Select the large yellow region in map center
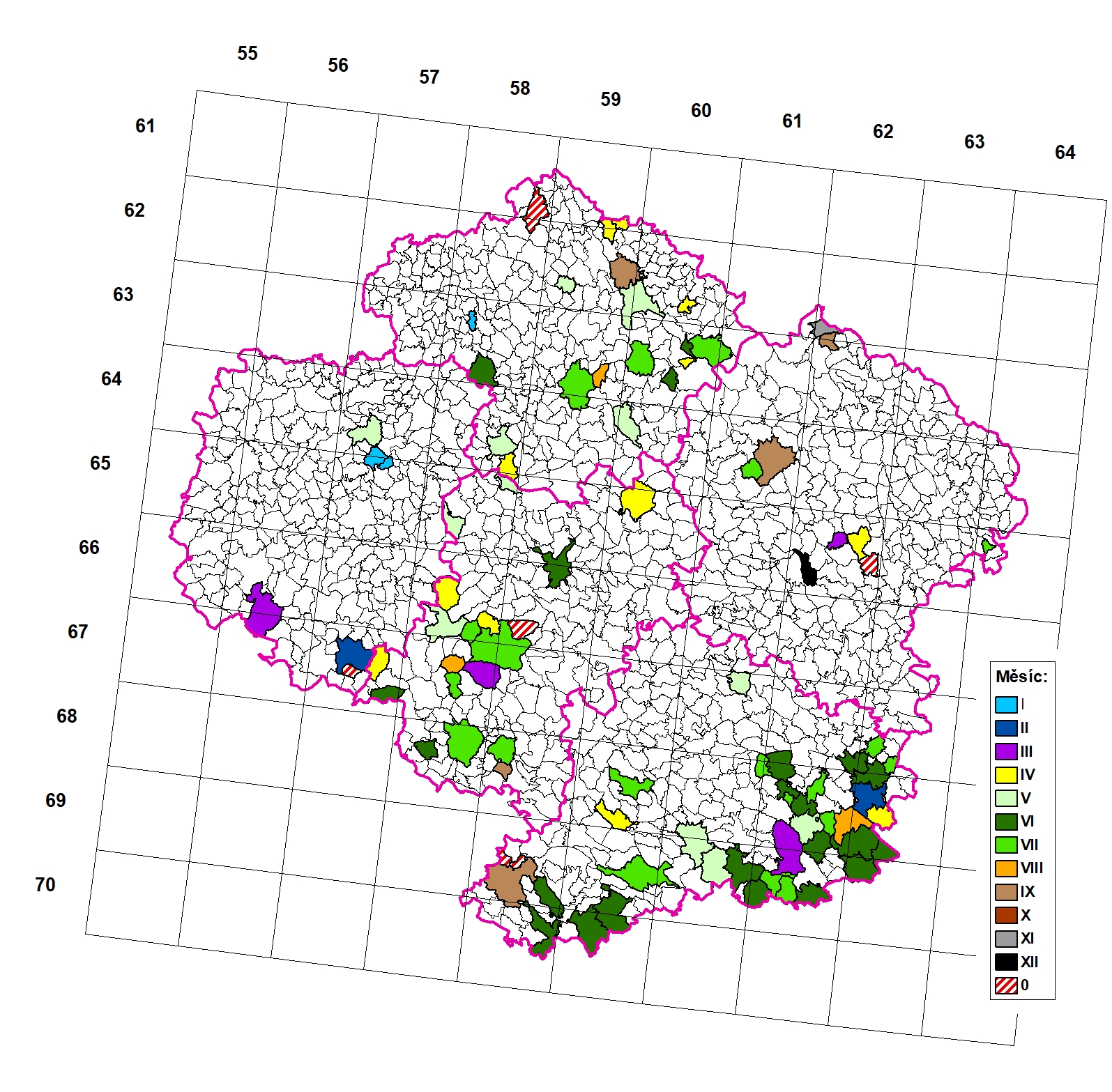1112x1092 pixels. [x=637, y=500]
